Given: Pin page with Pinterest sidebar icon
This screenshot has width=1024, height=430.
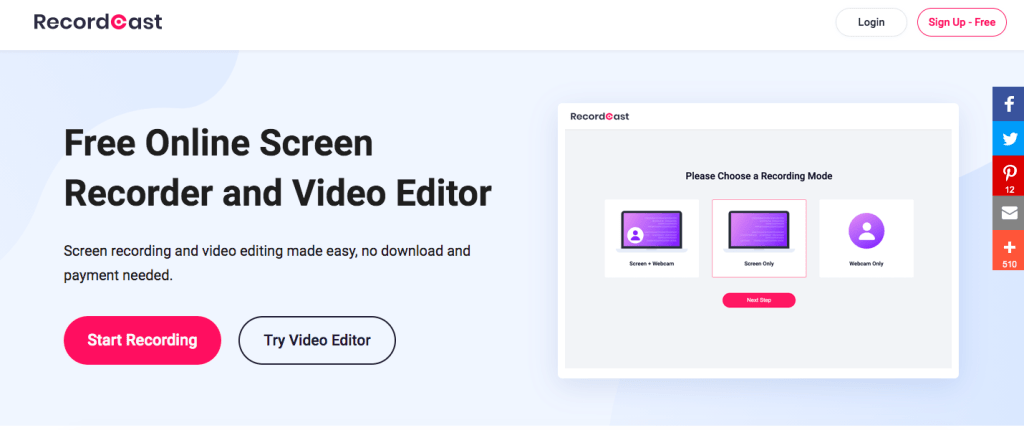Looking at the screenshot, I should pos(1008,176).
